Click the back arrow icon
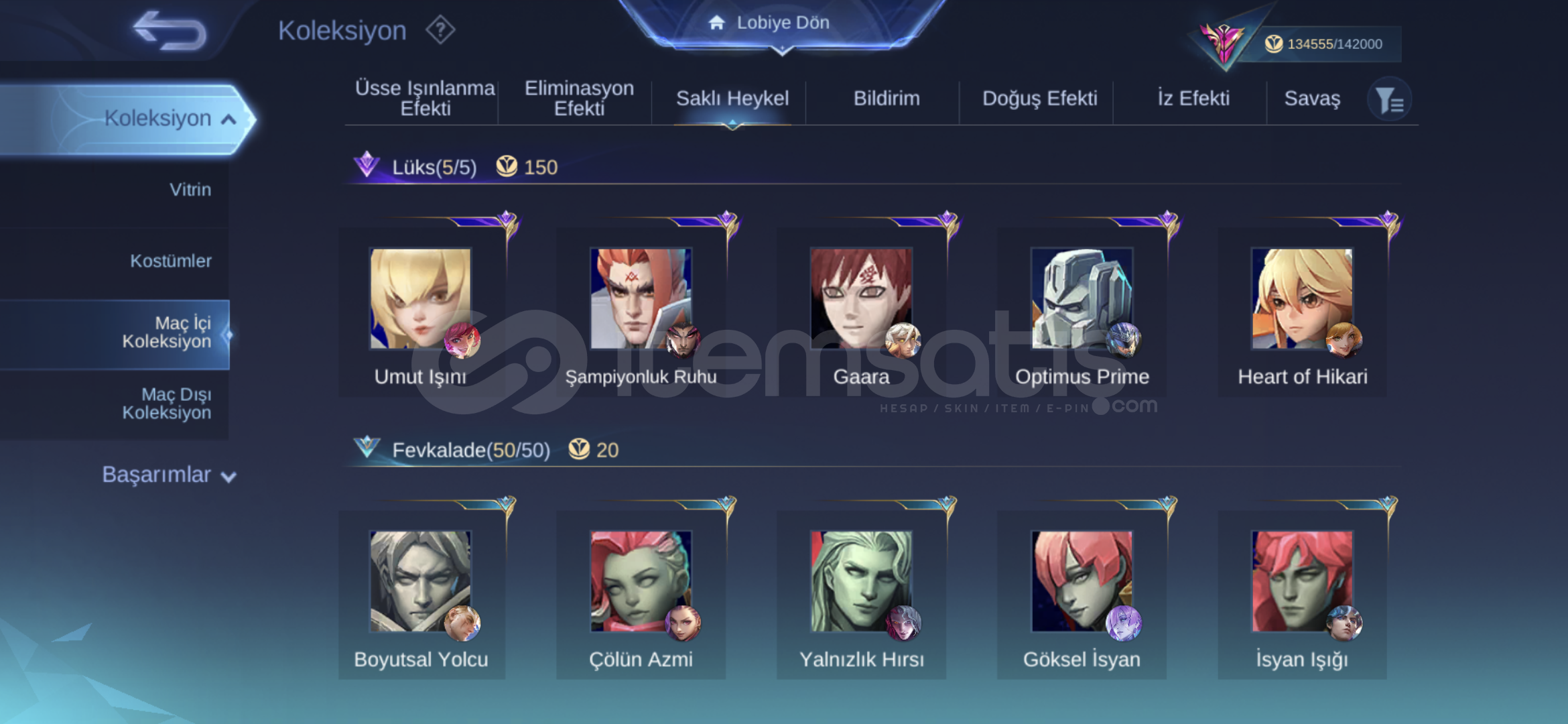Image resolution: width=1568 pixels, height=724 pixels. pos(170,31)
